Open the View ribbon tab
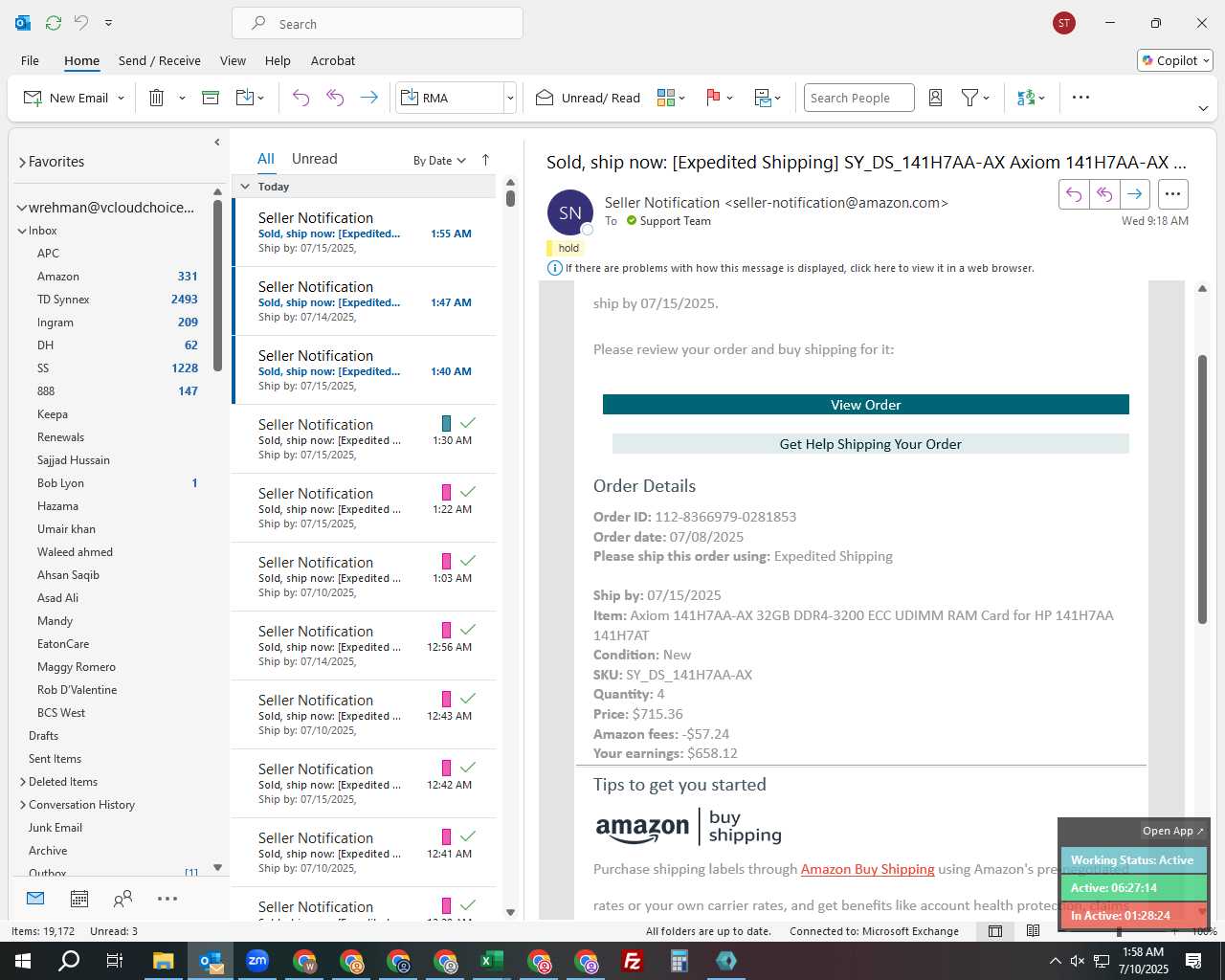This screenshot has height=980, width=1225. (233, 60)
